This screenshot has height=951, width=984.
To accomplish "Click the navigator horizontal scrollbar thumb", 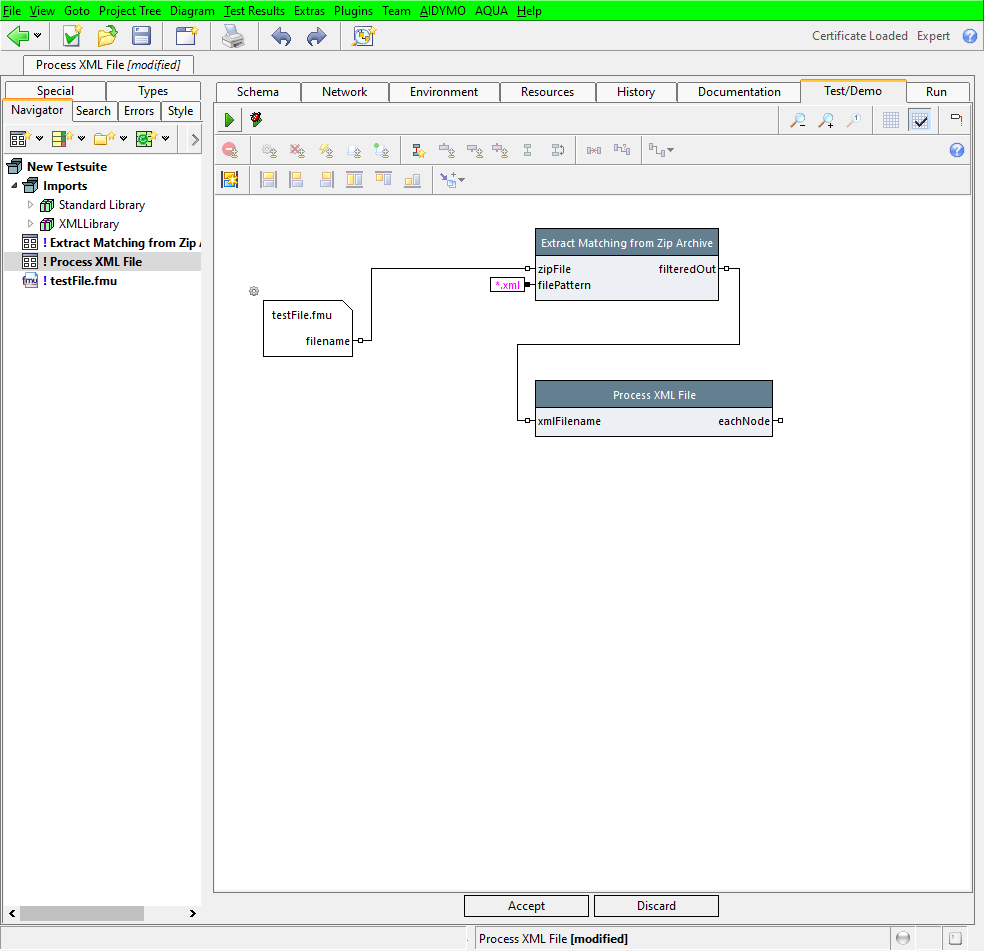I will tap(81, 913).
